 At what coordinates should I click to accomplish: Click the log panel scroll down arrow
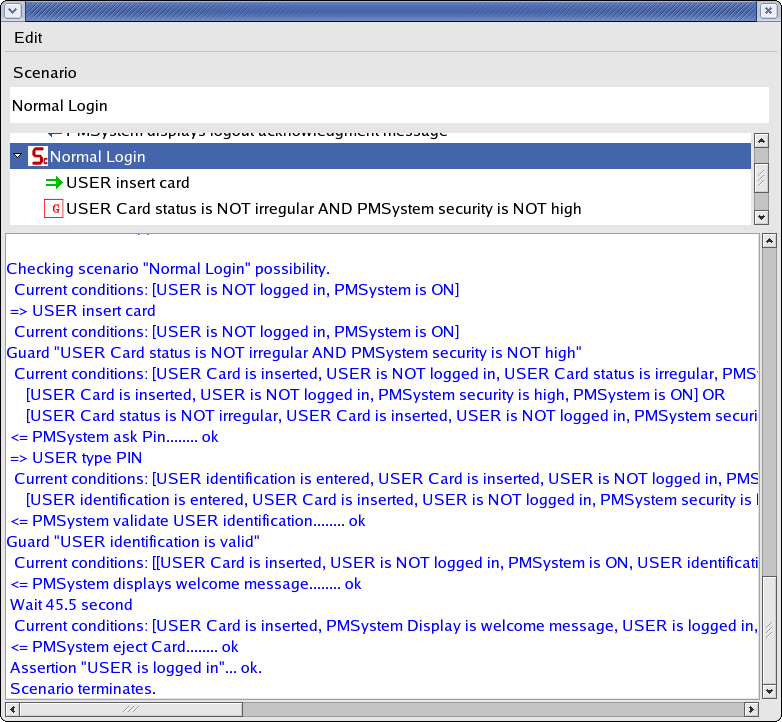(x=768, y=691)
